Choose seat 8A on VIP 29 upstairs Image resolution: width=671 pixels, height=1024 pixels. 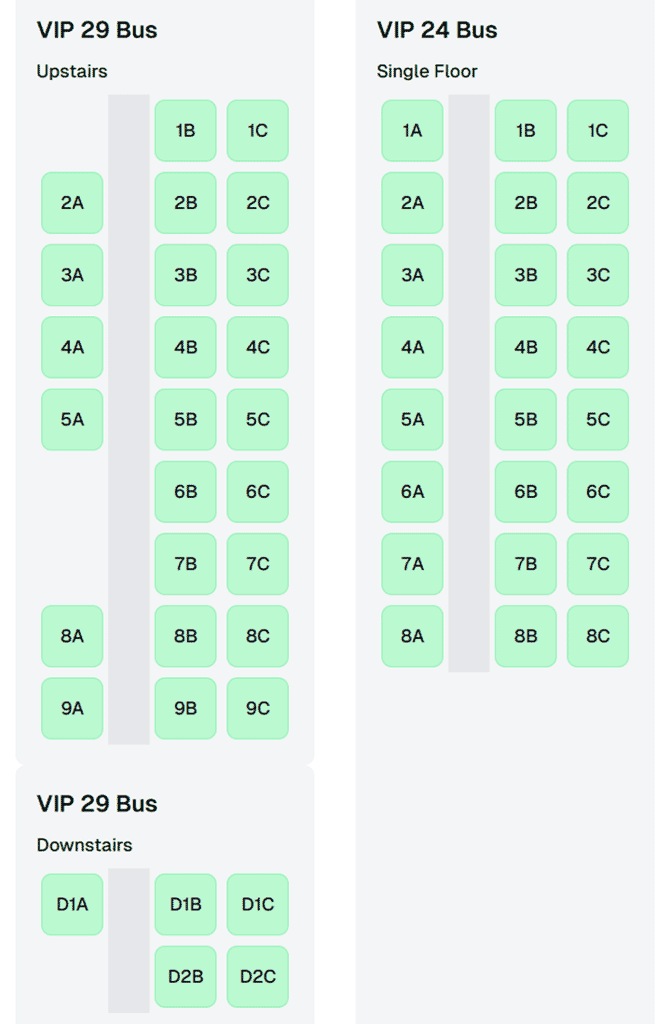tap(72, 636)
